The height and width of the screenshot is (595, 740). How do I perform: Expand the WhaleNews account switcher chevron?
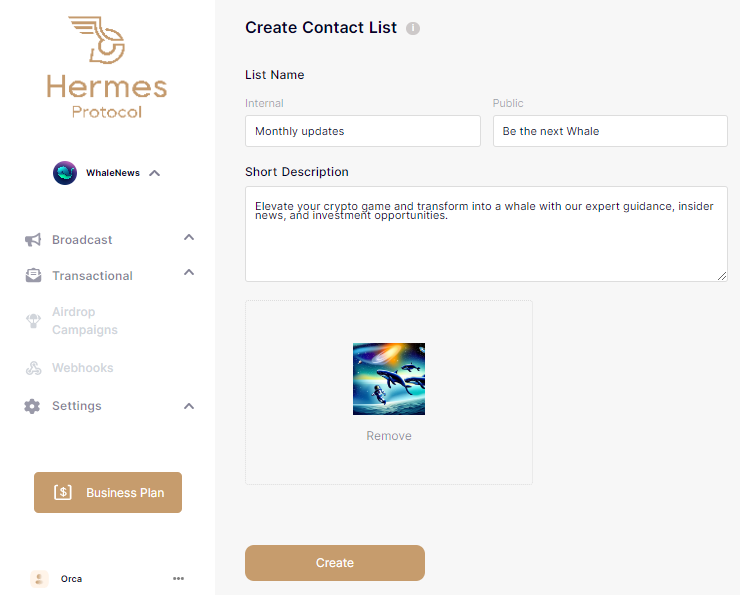pos(155,173)
